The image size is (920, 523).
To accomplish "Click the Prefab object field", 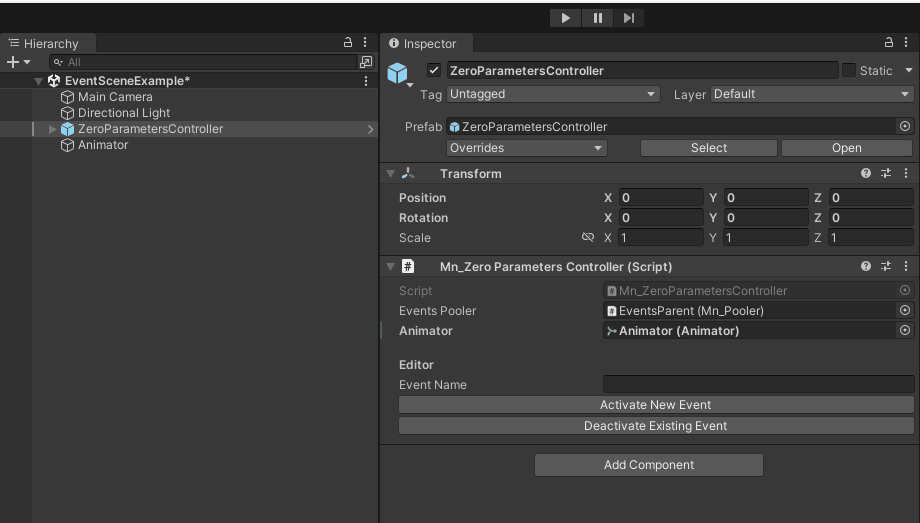I will point(672,127).
